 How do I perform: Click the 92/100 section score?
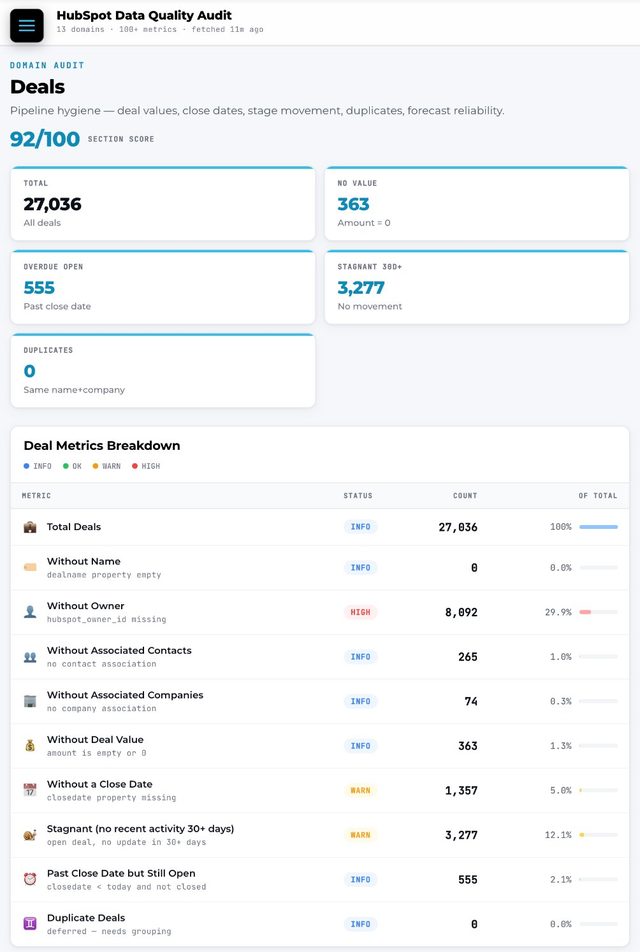(x=45, y=138)
